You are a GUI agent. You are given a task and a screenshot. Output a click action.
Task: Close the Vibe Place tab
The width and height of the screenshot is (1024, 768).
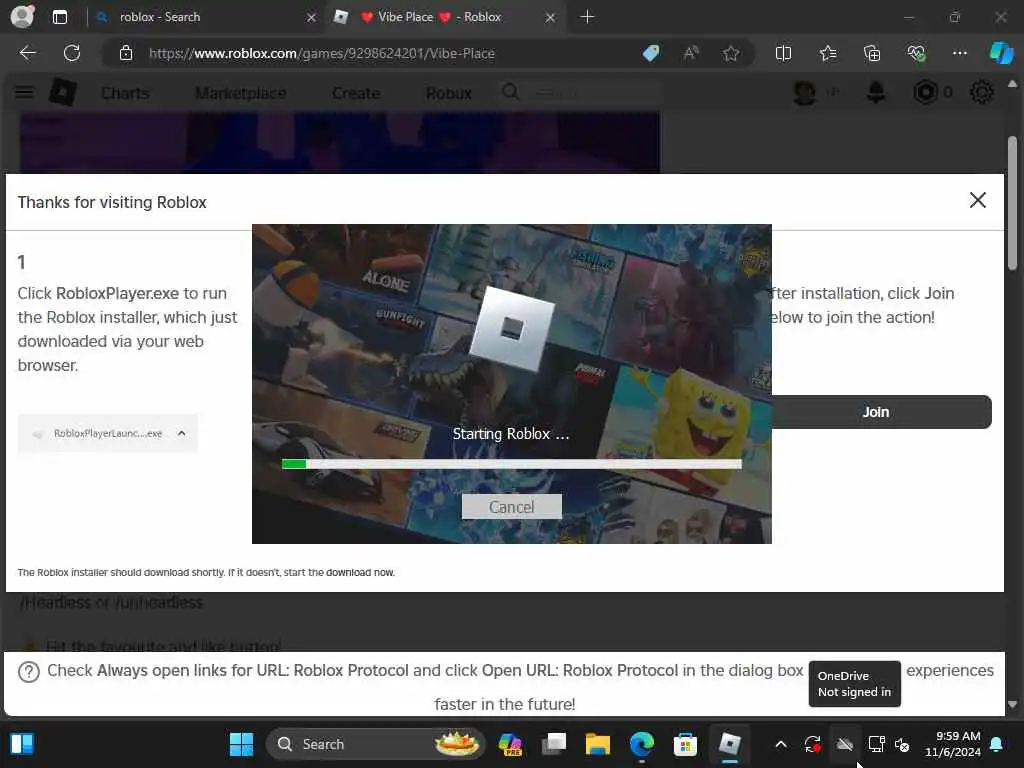click(551, 17)
